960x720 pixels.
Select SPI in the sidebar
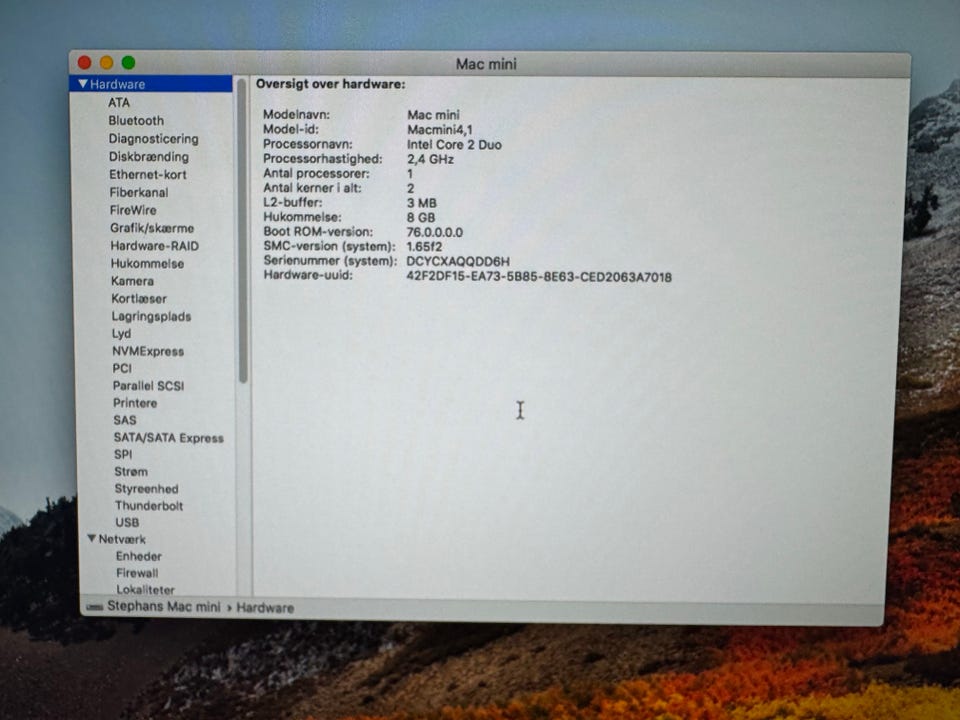click(123, 454)
